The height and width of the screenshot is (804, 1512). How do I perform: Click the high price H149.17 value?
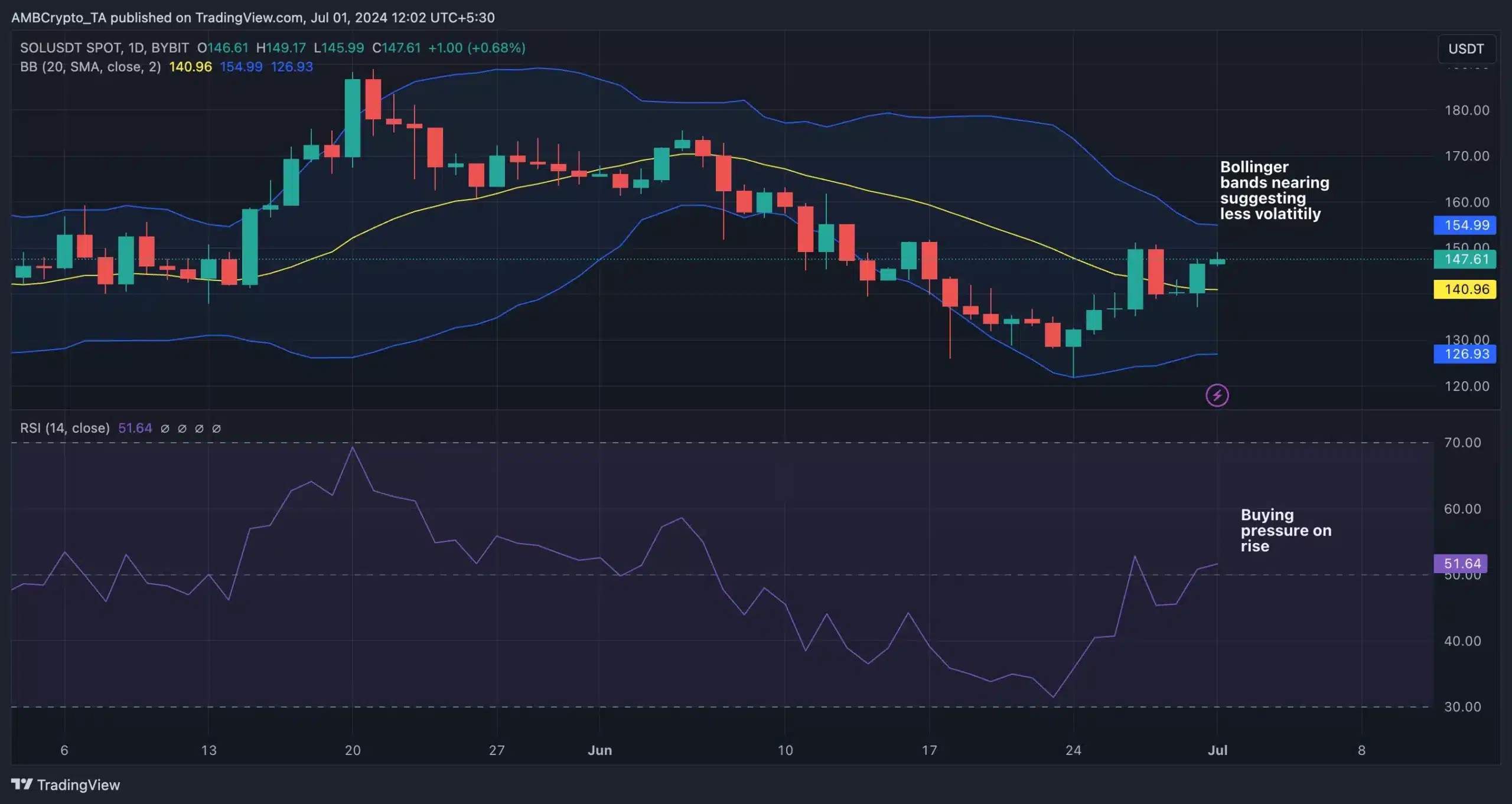click(281, 48)
